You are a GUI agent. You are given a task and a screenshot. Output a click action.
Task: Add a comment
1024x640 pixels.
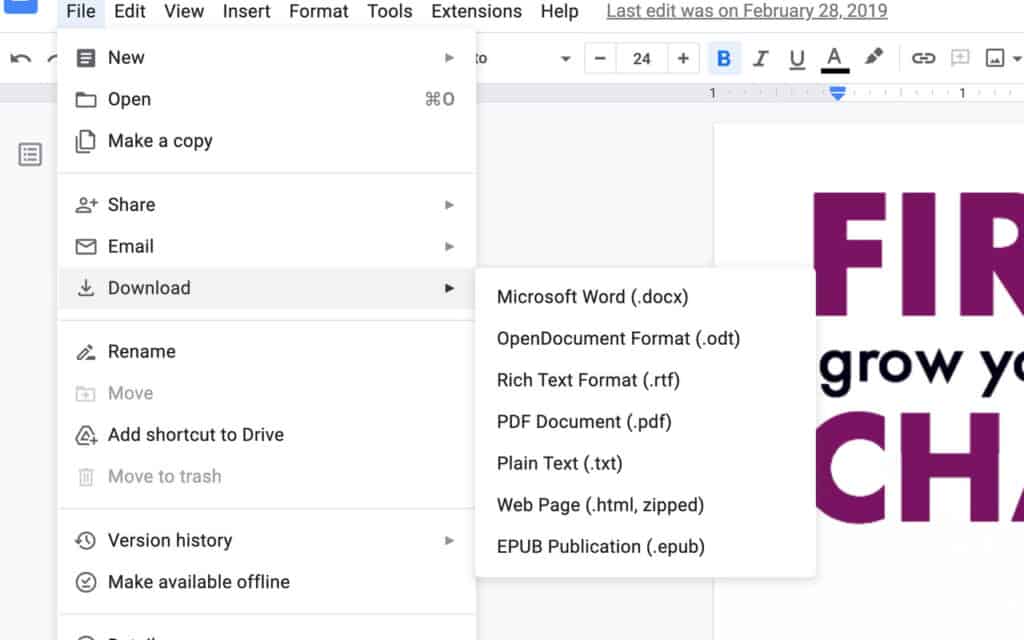point(962,58)
